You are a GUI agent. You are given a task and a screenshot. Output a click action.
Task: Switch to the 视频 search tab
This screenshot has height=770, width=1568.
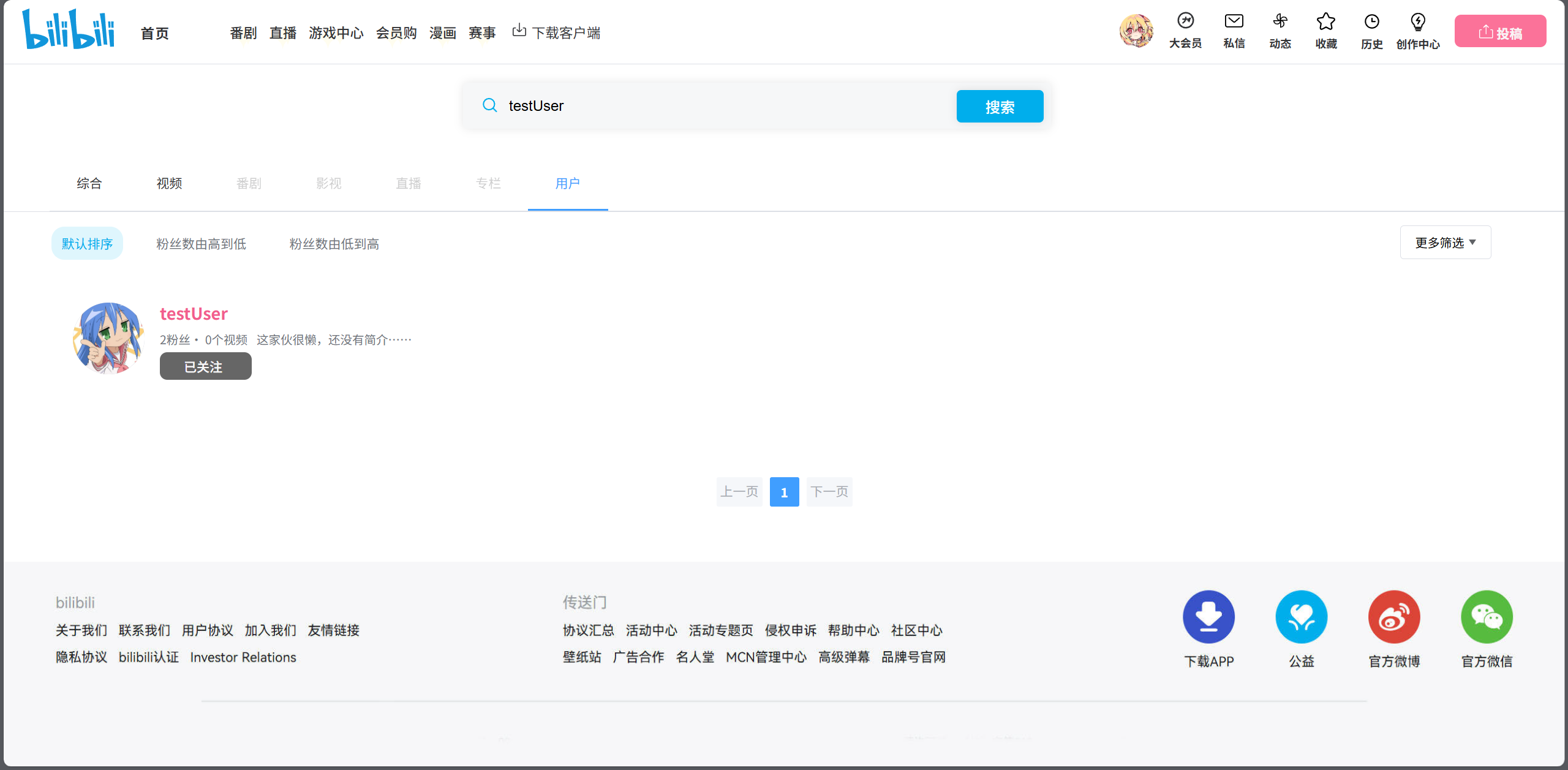pos(169,183)
